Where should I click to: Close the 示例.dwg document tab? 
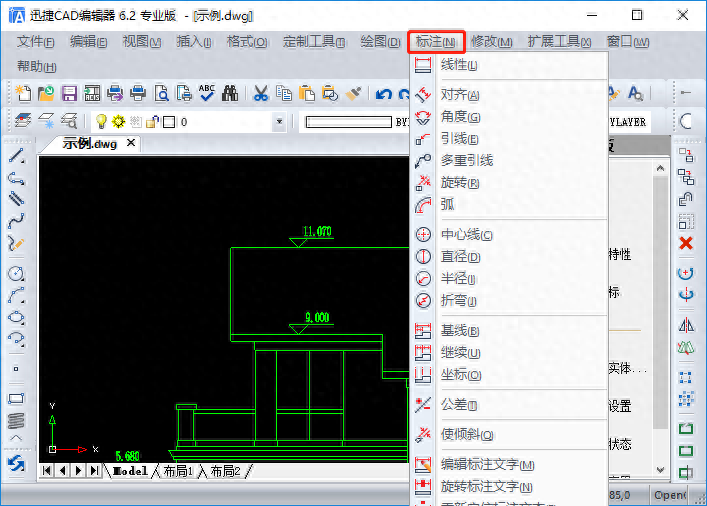[131, 143]
